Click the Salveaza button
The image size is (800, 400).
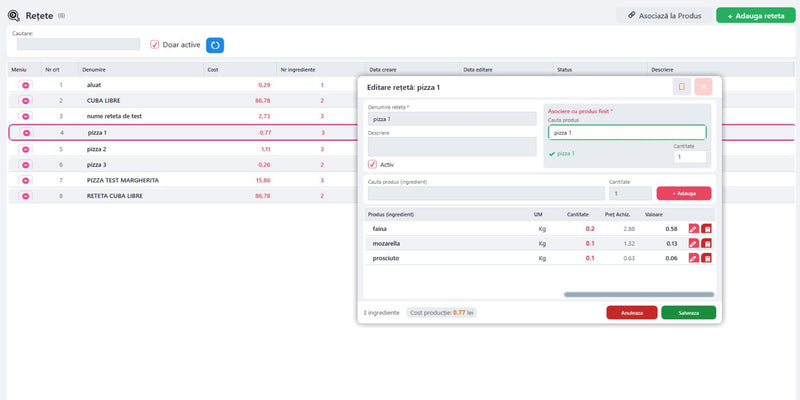[x=689, y=313]
